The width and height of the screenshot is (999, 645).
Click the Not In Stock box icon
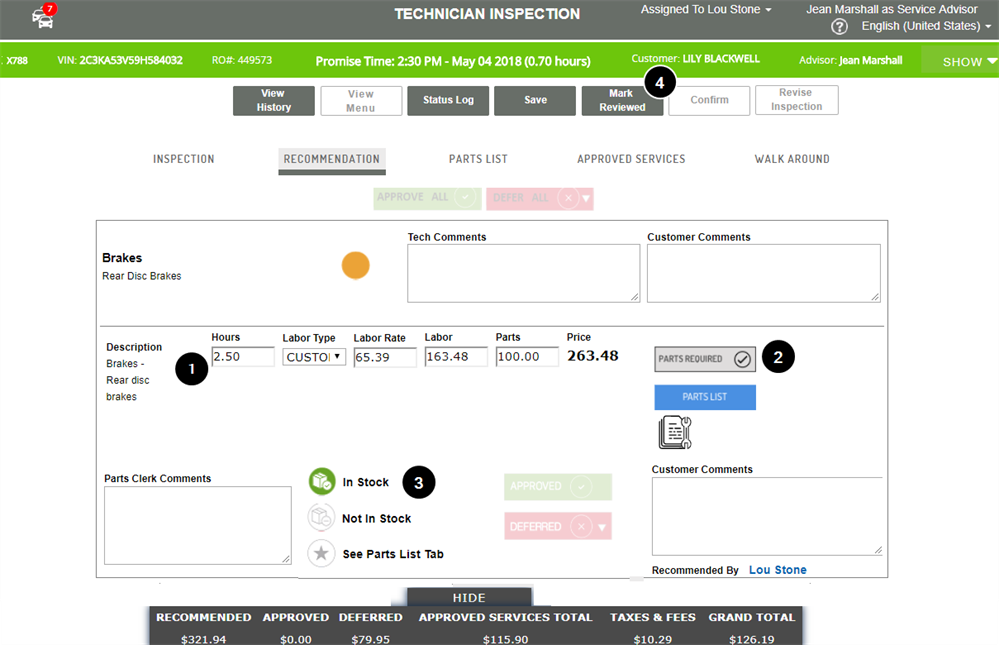322,518
